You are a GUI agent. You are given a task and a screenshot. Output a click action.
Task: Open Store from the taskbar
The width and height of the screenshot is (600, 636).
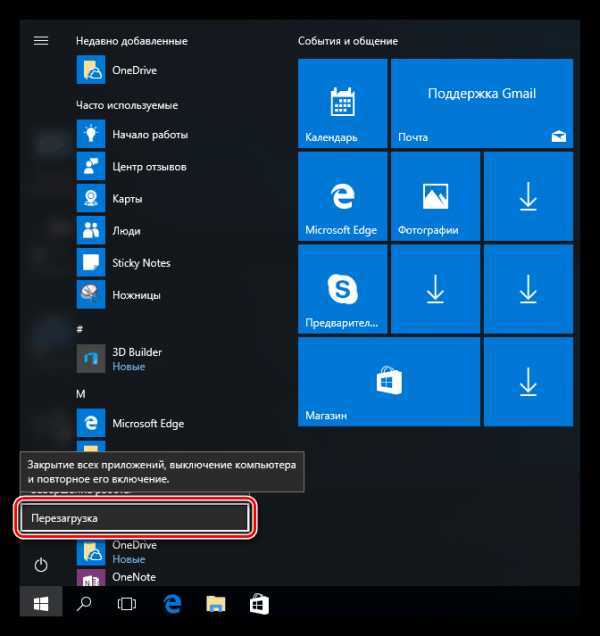pos(259,604)
